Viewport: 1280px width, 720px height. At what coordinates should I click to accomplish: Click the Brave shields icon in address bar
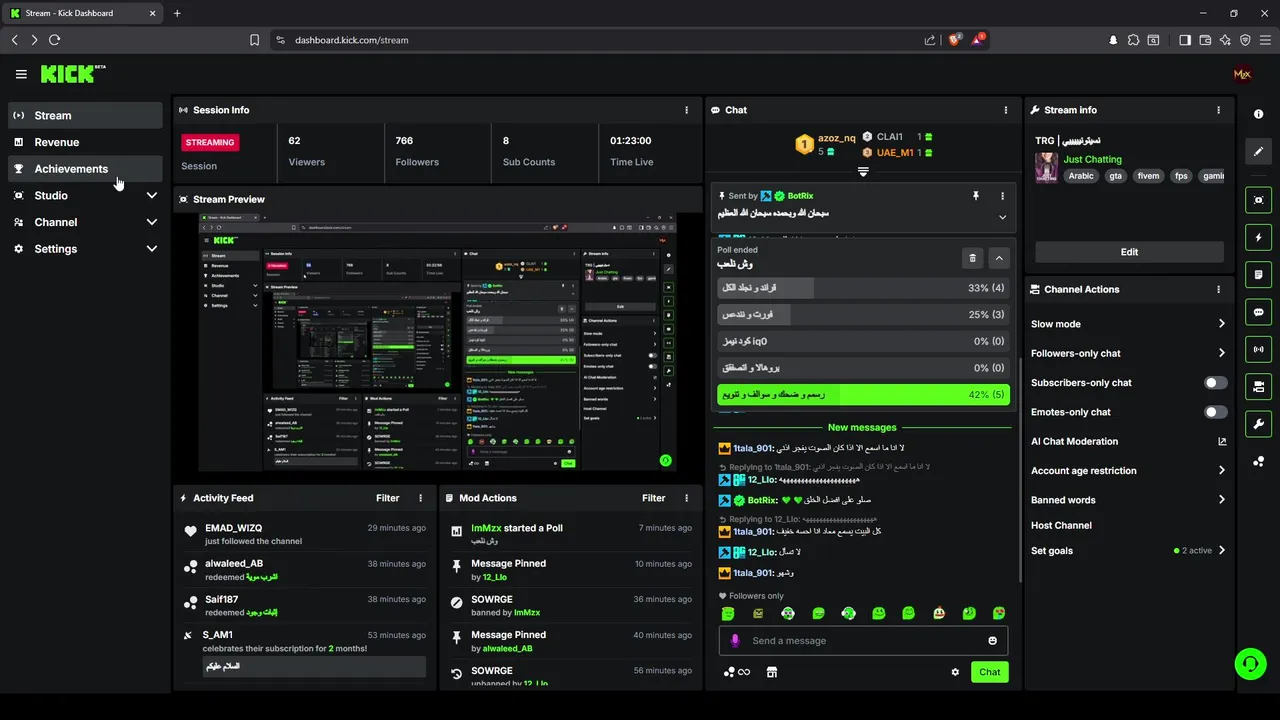(956, 39)
